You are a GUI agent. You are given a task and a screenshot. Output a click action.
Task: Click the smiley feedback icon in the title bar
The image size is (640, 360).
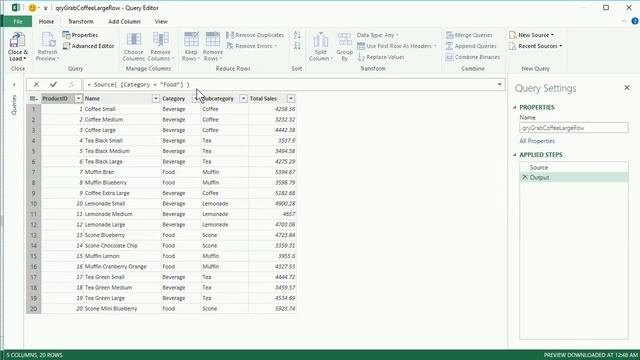32,8
